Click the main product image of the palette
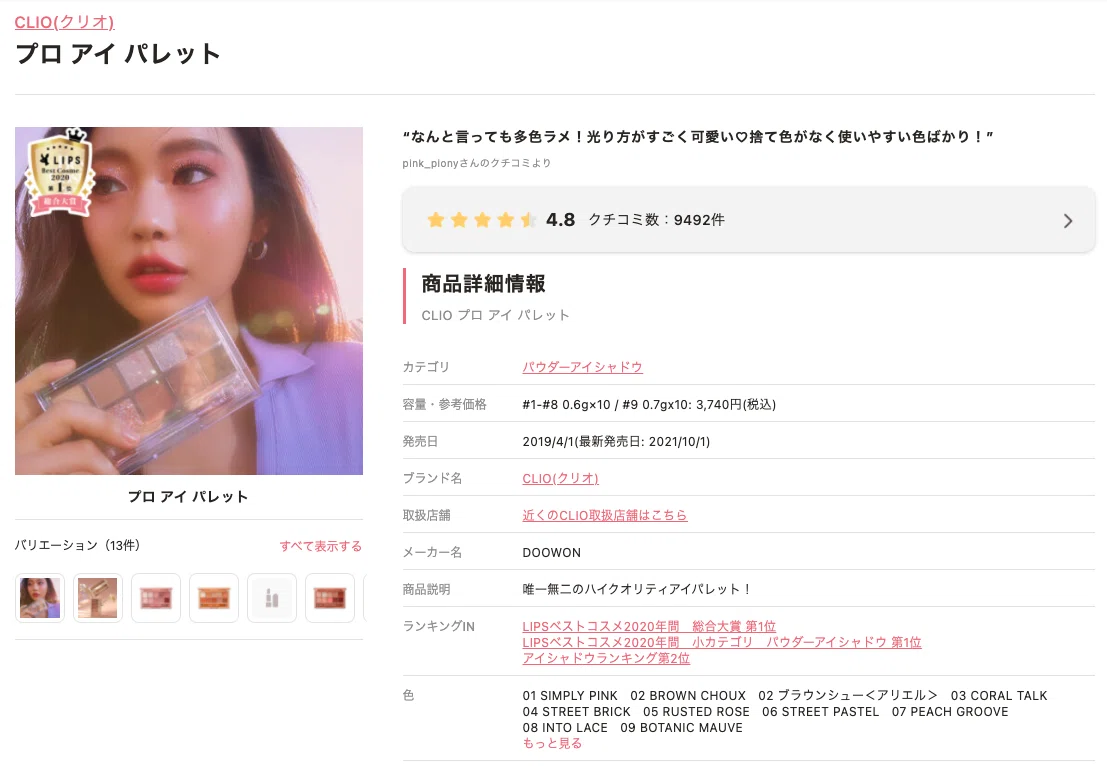Viewport: 1107px width, 766px height. coord(189,301)
